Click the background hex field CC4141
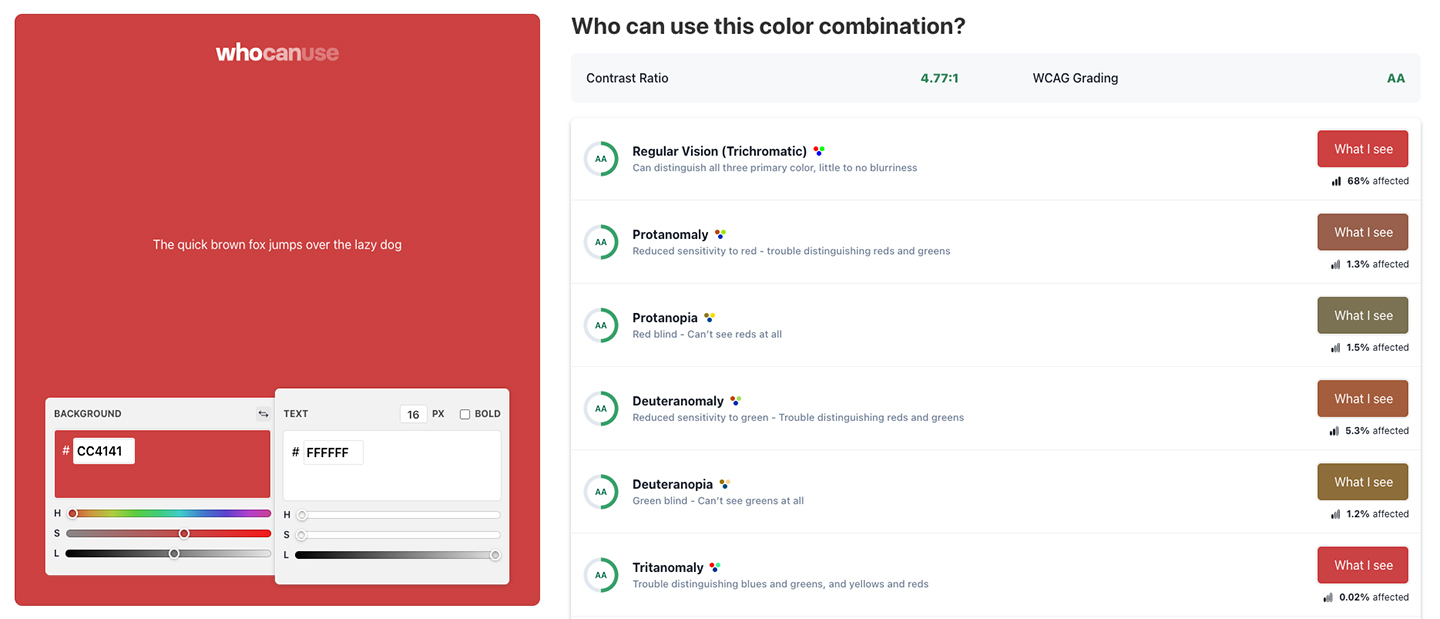Viewport: 1440px width, 619px height. tap(103, 451)
